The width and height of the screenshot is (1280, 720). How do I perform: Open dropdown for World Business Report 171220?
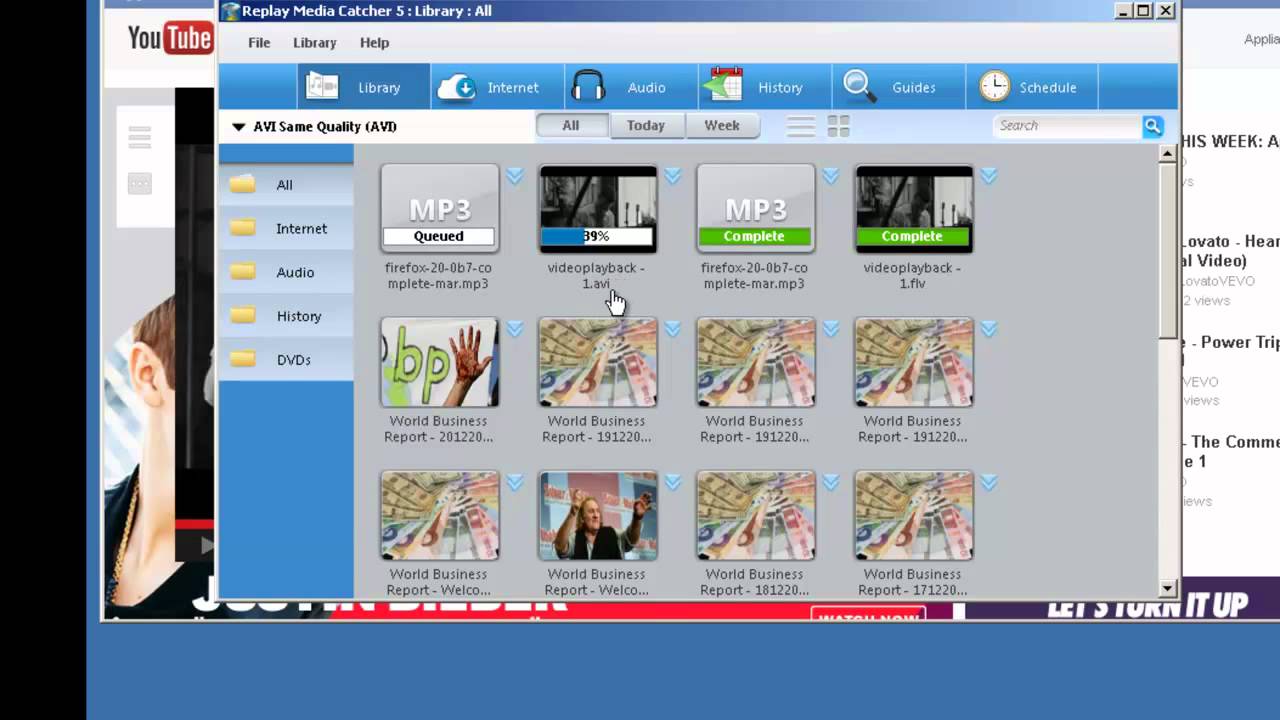pyautogui.click(x=988, y=482)
